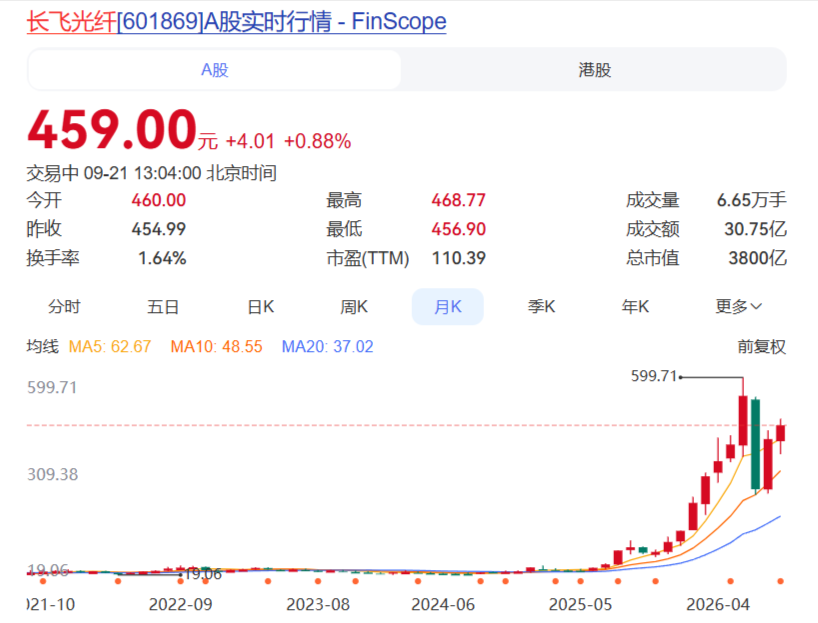Click the 换手率 value 1.64%

(x=162, y=258)
